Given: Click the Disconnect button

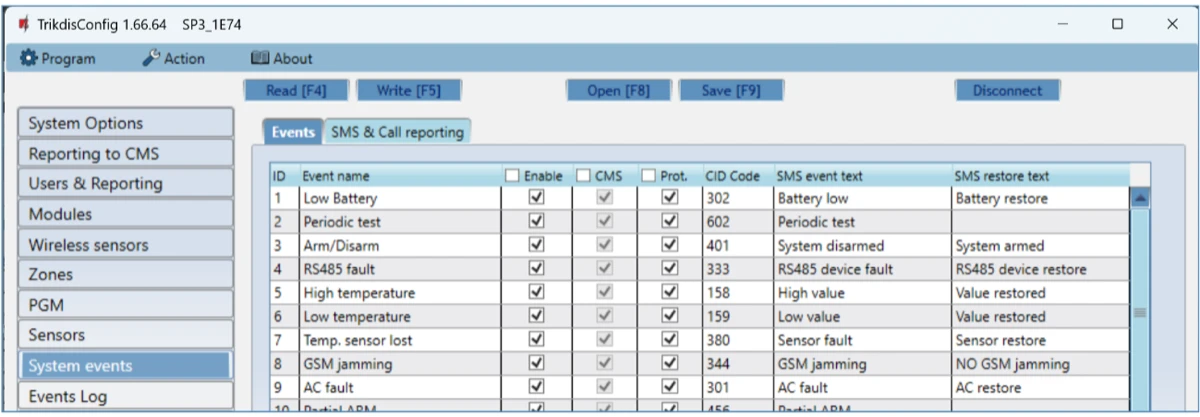Looking at the screenshot, I should [x=1007, y=91].
